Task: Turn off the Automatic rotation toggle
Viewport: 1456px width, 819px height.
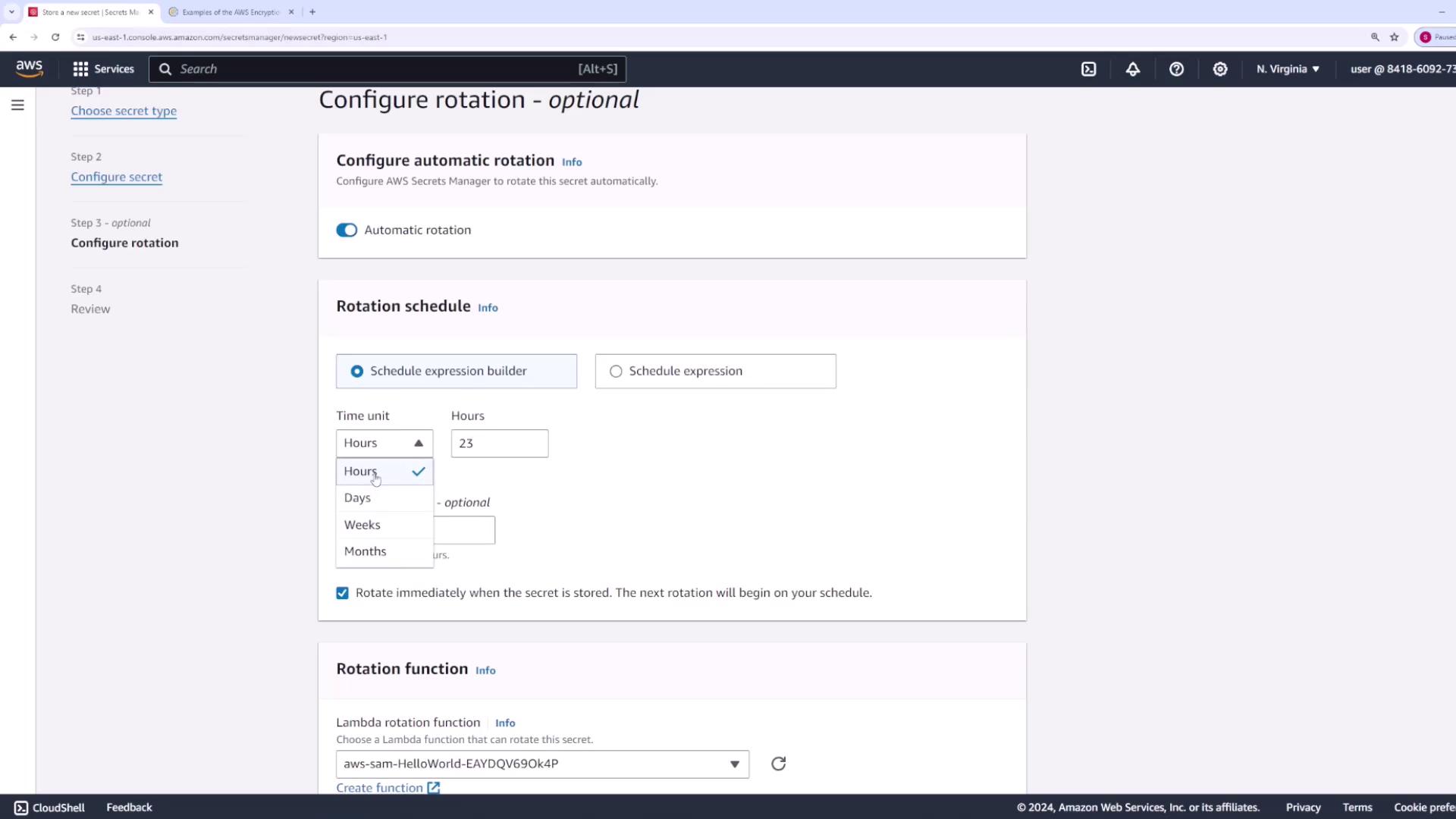Action: 347,230
